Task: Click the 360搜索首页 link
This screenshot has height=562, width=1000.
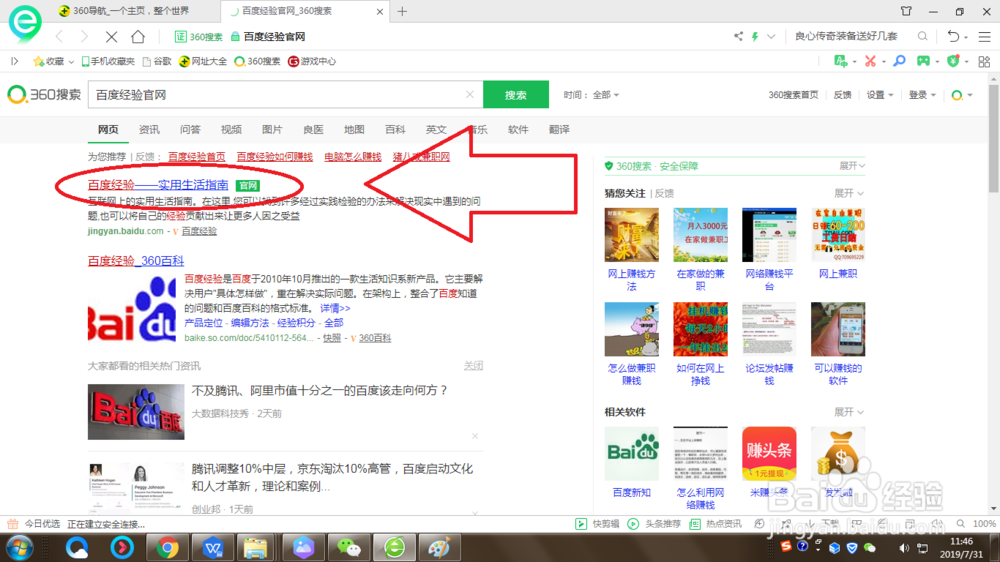Action: pyautogui.click(x=793, y=95)
